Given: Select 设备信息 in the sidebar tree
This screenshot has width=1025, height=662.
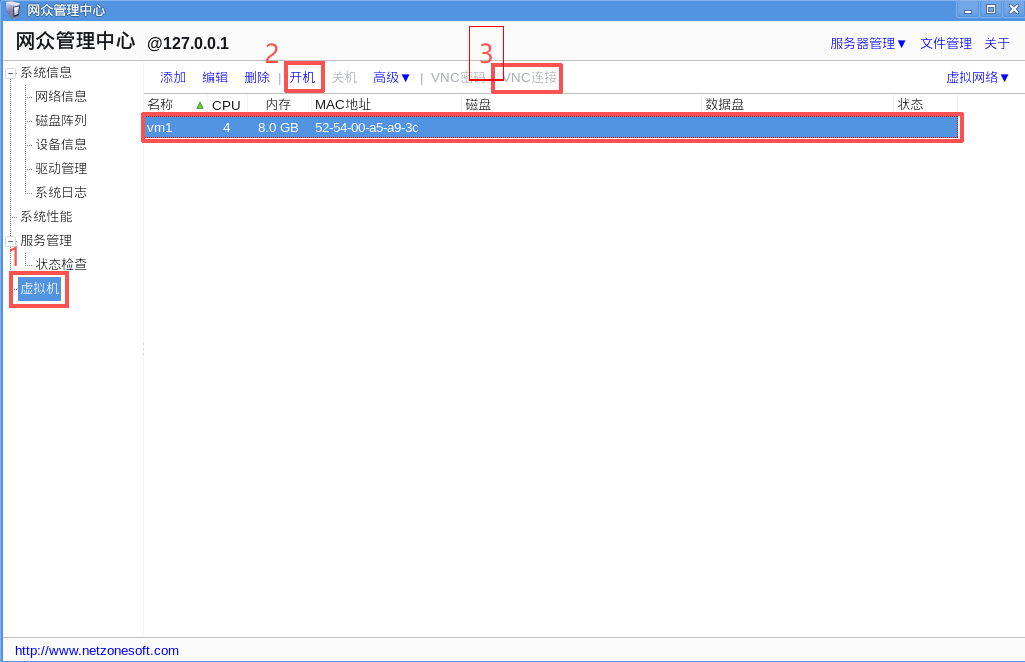Looking at the screenshot, I should pos(61,144).
